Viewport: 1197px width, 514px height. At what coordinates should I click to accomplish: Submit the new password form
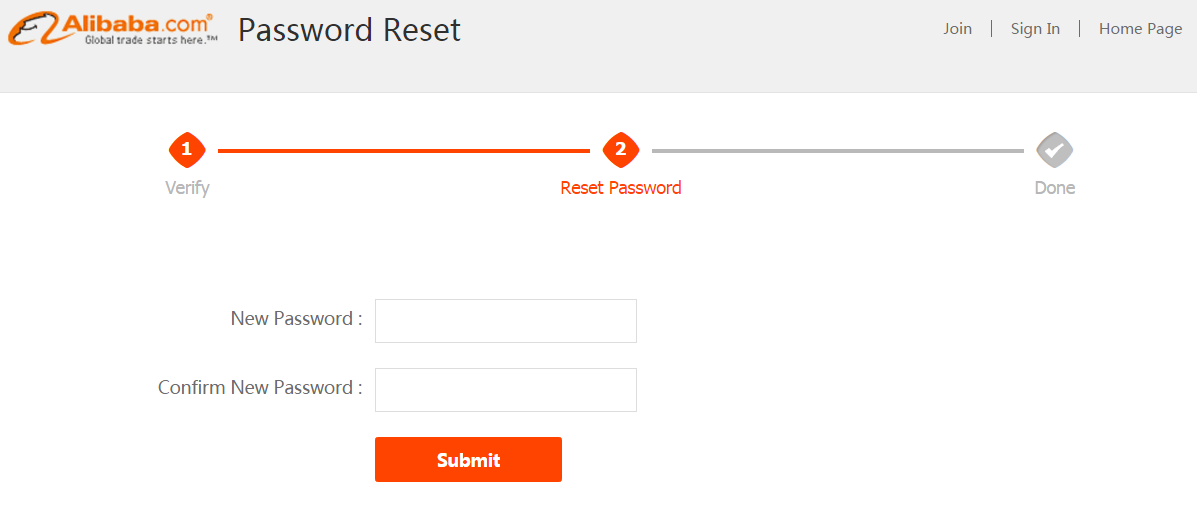pos(468,460)
